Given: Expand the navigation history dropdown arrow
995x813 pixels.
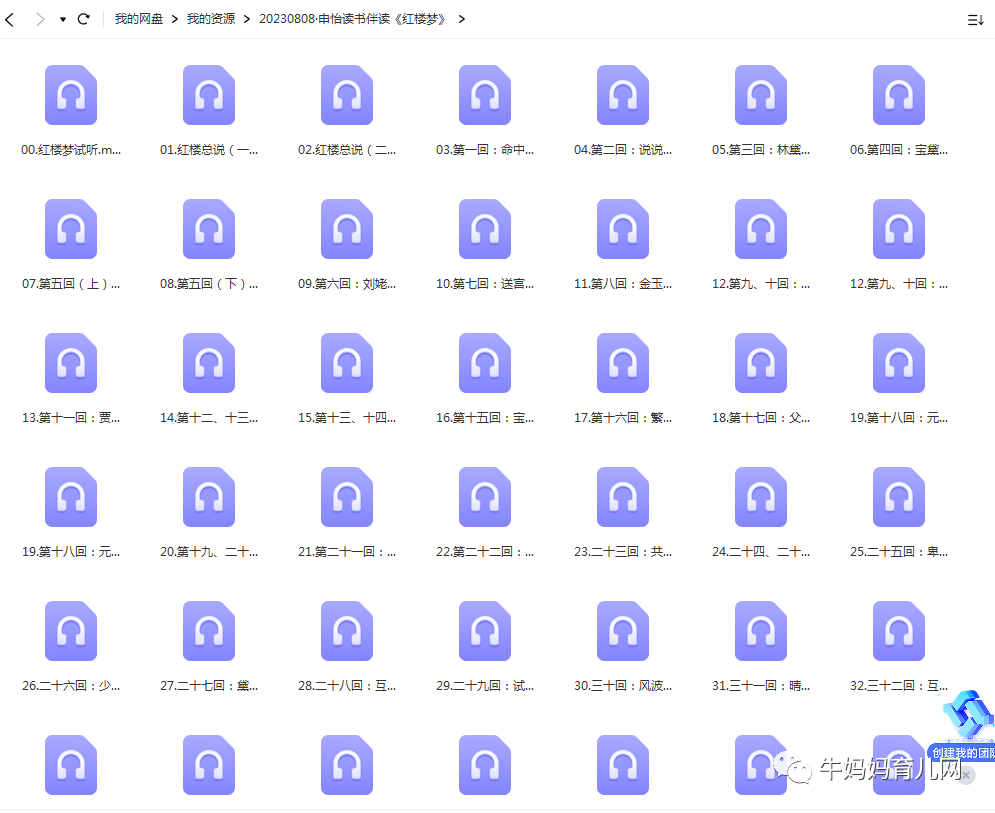Looking at the screenshot, I should click(x=63, y=20).
